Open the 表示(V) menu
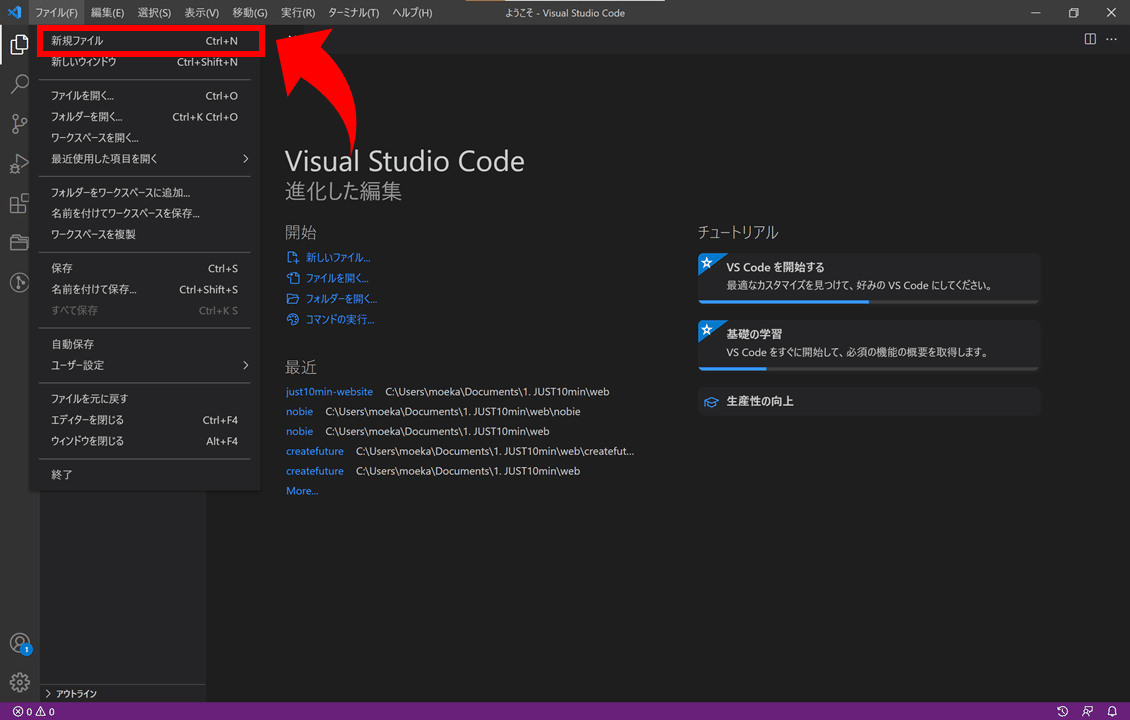The width and height of the screenshot is (1130, 720). 202,13
